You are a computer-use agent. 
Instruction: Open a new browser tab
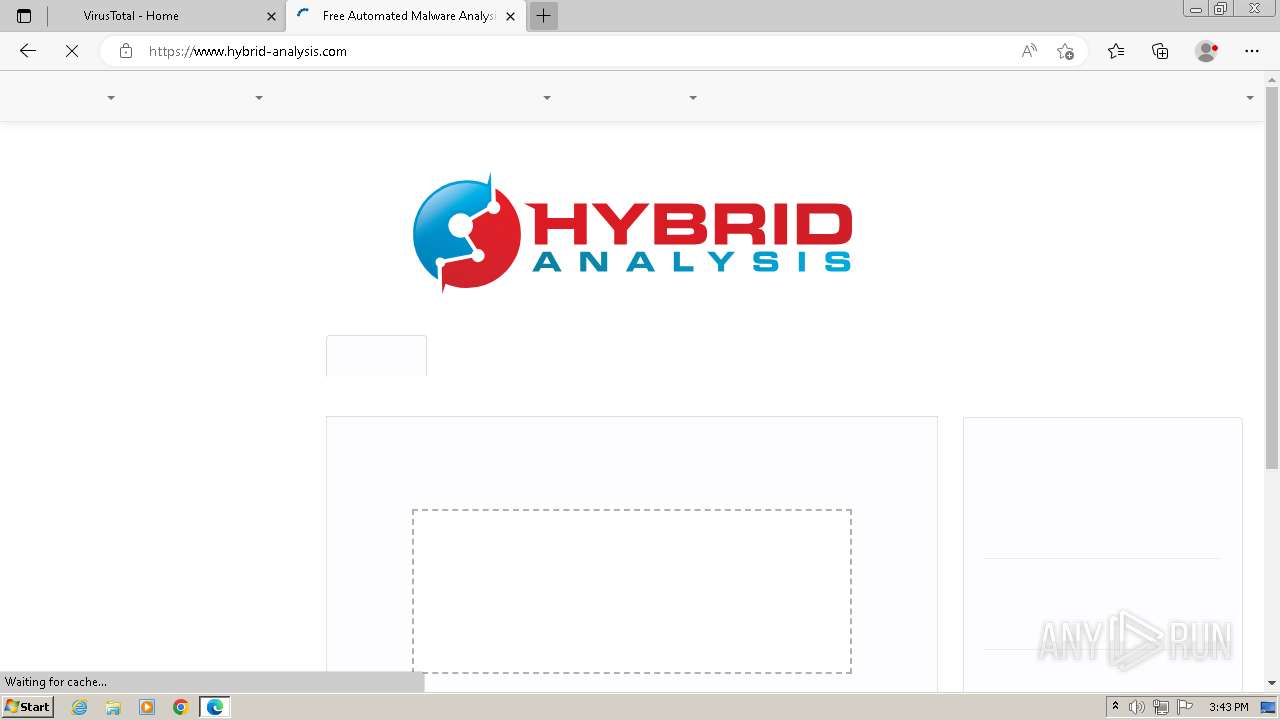click(543, 16)
